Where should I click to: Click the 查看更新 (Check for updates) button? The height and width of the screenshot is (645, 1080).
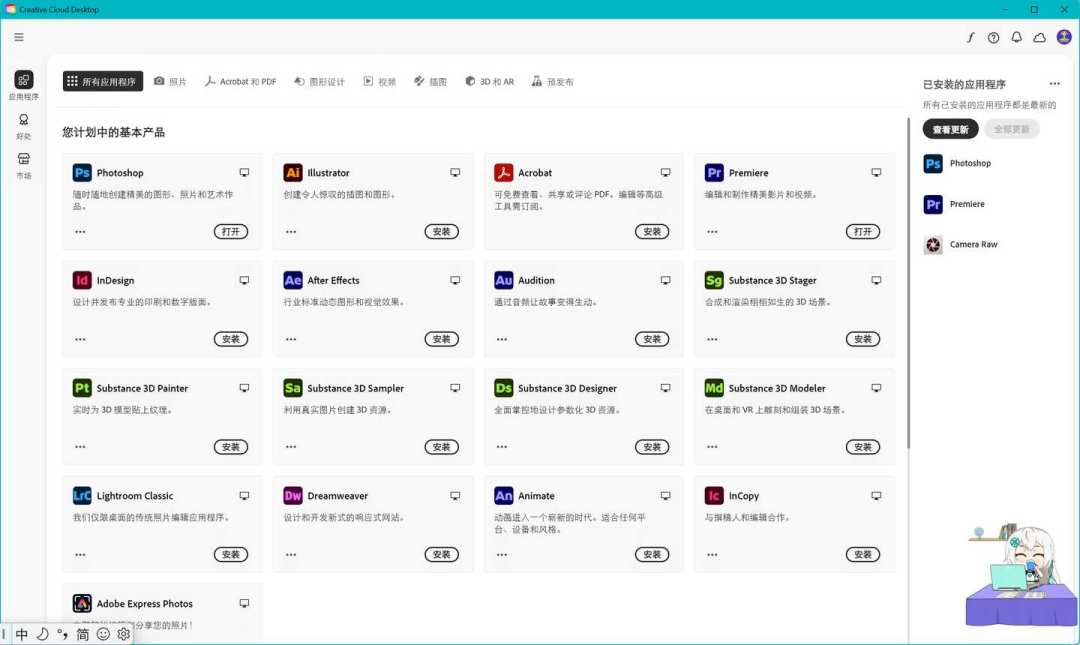click(951, 129)
